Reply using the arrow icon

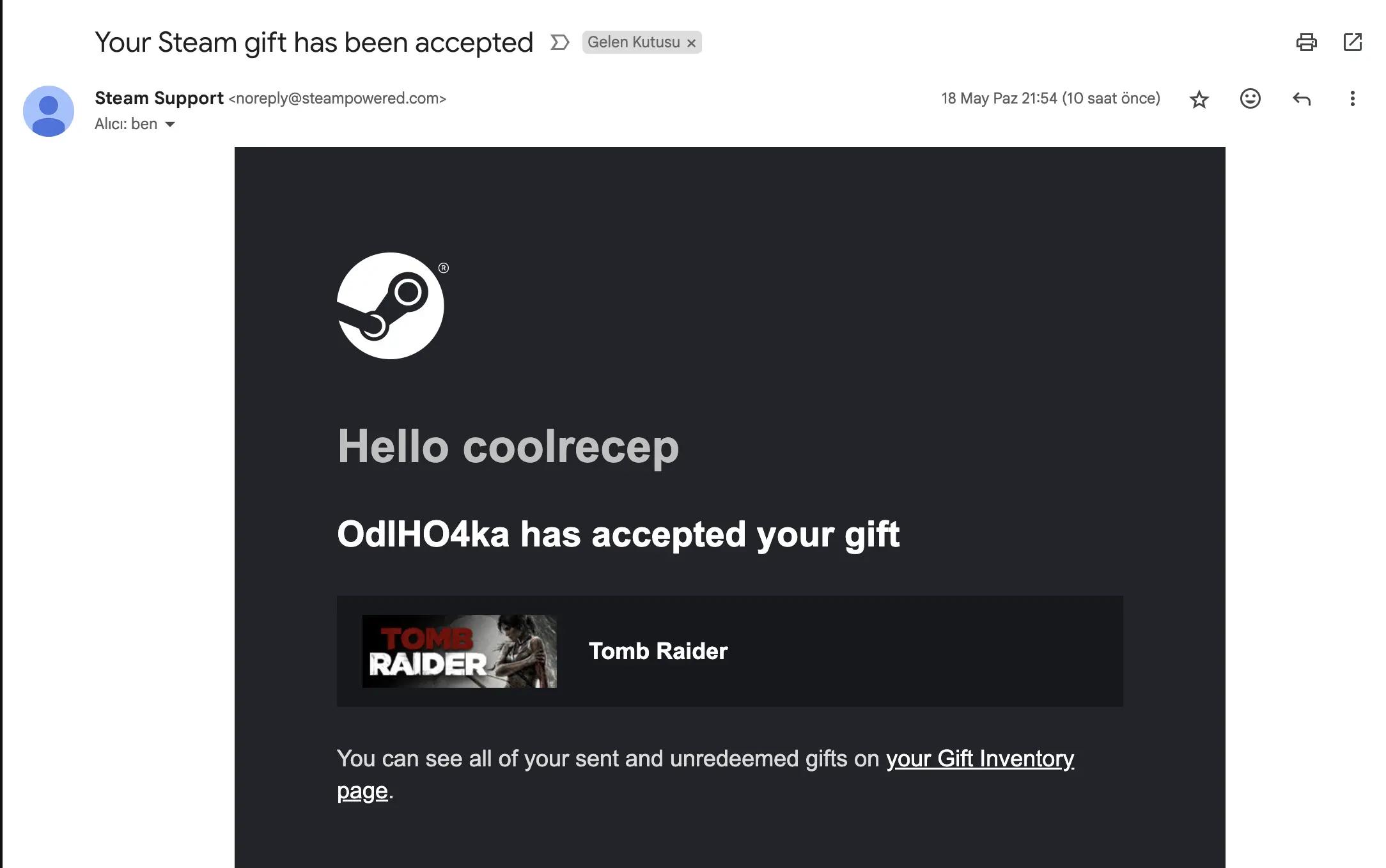click(x=1302, y=98)
